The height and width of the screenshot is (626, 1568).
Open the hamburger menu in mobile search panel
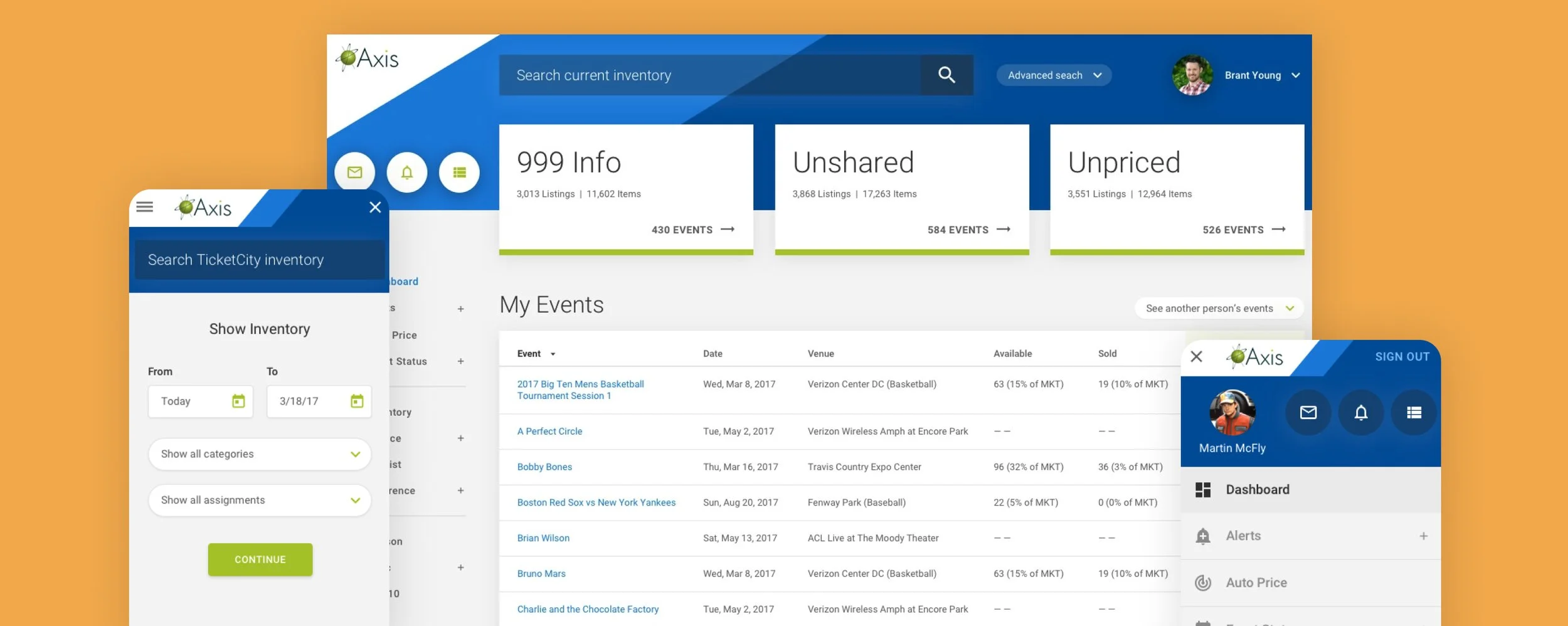pos(145,207)
